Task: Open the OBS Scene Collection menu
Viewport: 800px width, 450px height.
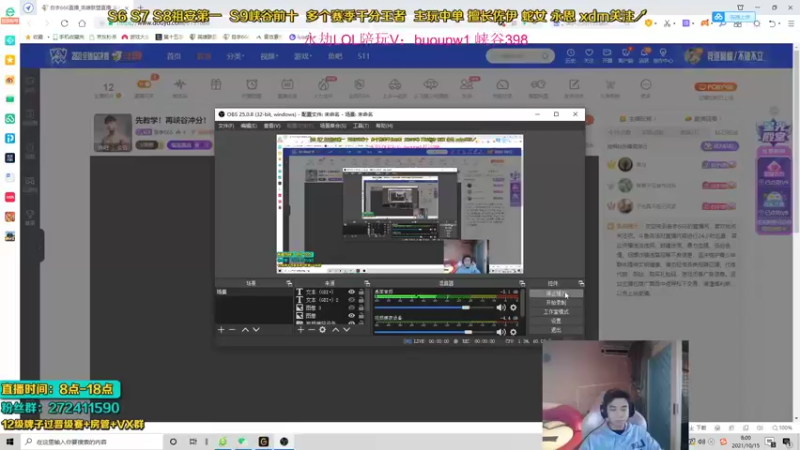Action: pyautogui.click(x=333, y=126)
